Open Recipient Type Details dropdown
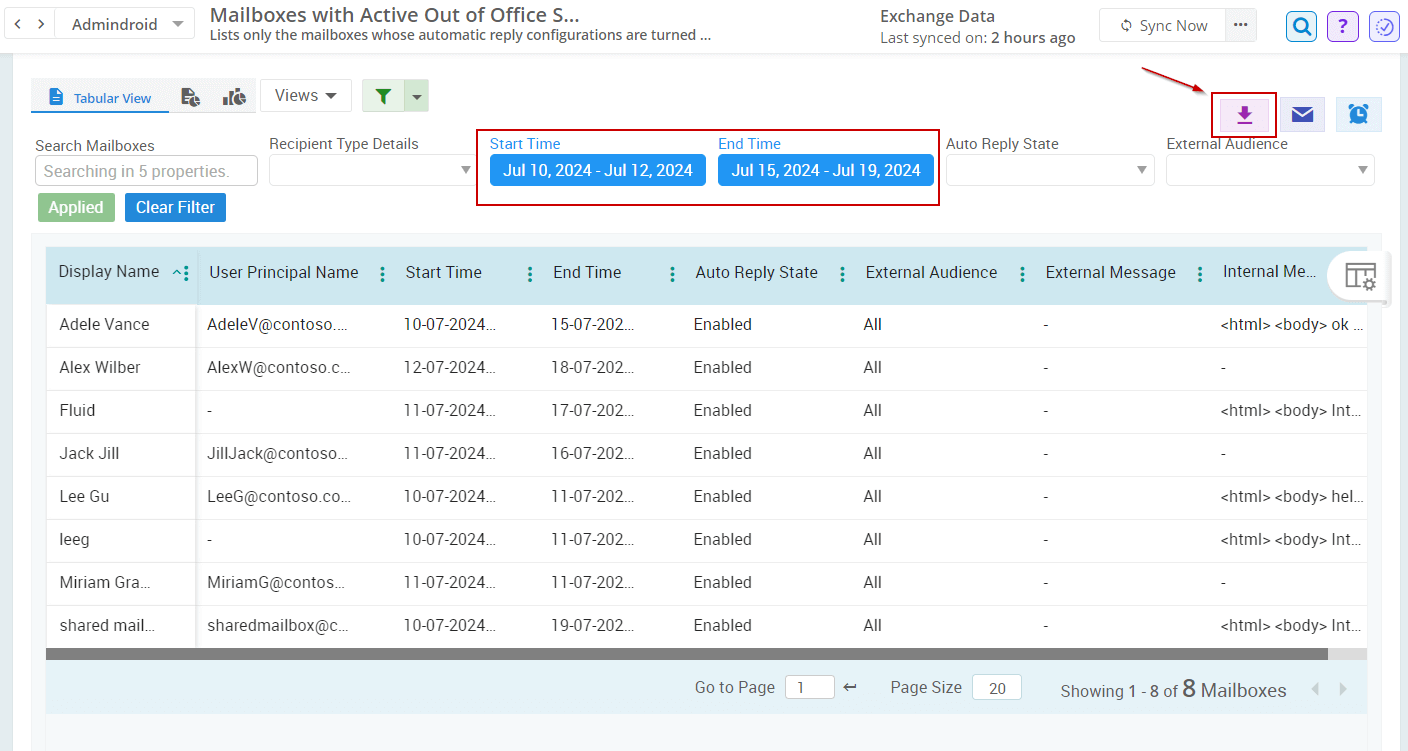This screenshot has width=1408, height=751. [x=372, y=170]
